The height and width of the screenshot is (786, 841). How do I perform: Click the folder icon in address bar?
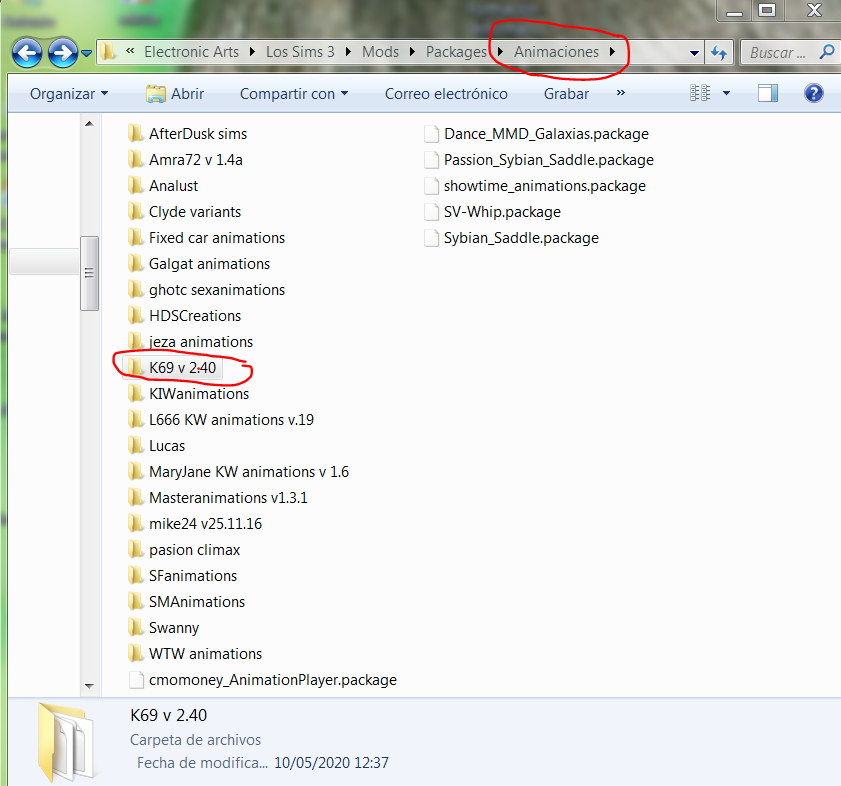(x=108, y=52)
